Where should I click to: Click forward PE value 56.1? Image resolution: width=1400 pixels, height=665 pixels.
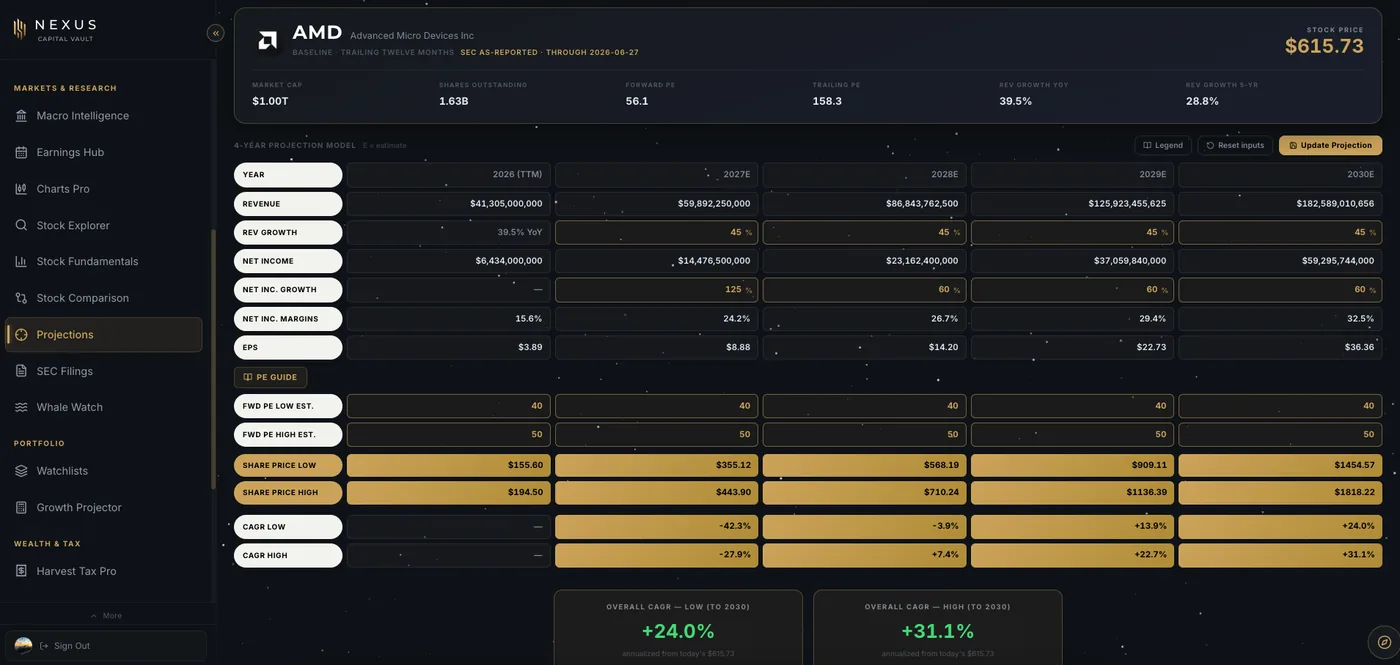pos(637,101)
